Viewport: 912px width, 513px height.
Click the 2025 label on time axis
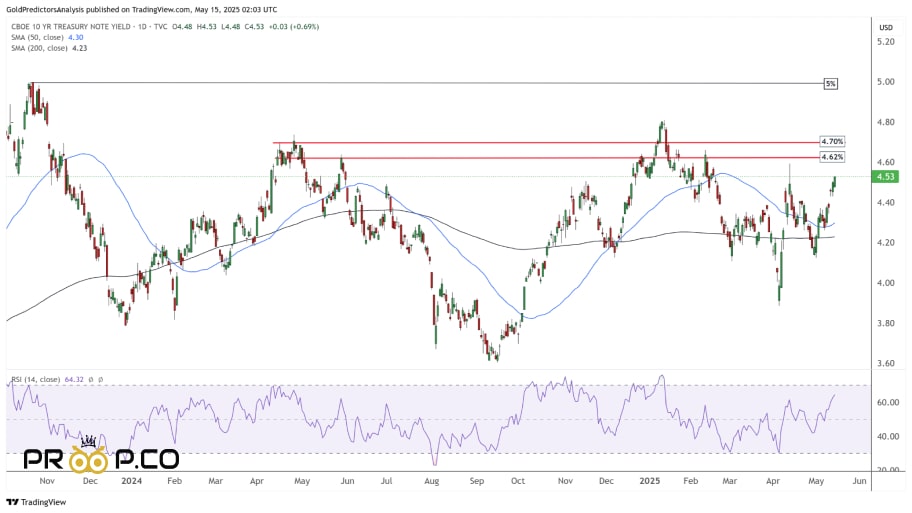point(650,481)
